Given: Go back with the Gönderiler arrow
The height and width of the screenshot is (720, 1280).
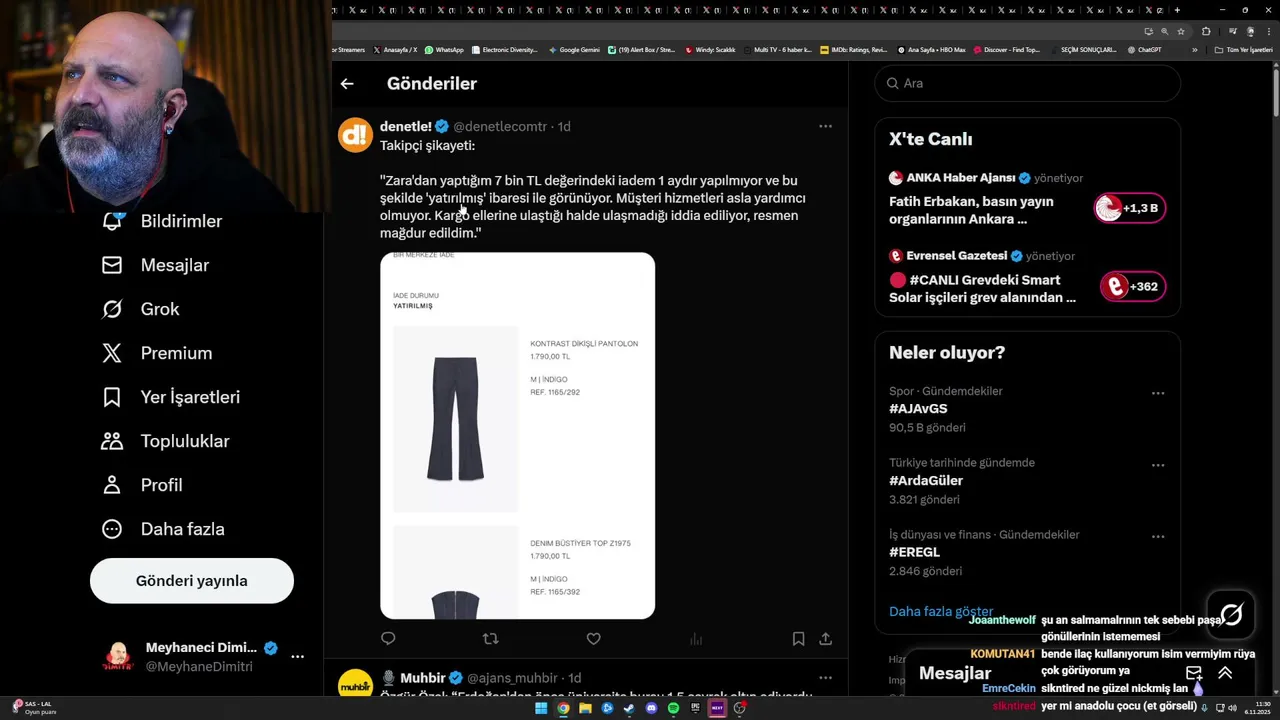Looking at the screenshot, I should (x=347, y=84).
